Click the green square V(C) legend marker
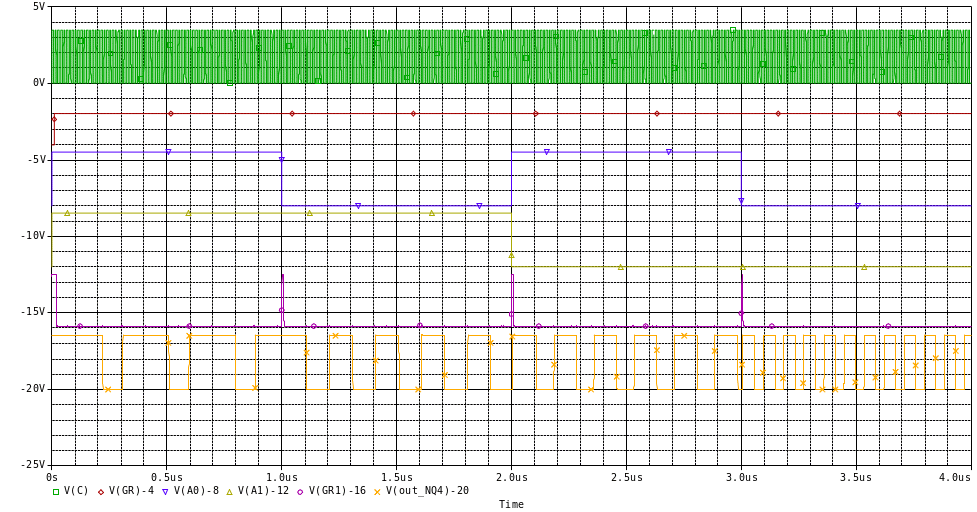 click(56, 491)
